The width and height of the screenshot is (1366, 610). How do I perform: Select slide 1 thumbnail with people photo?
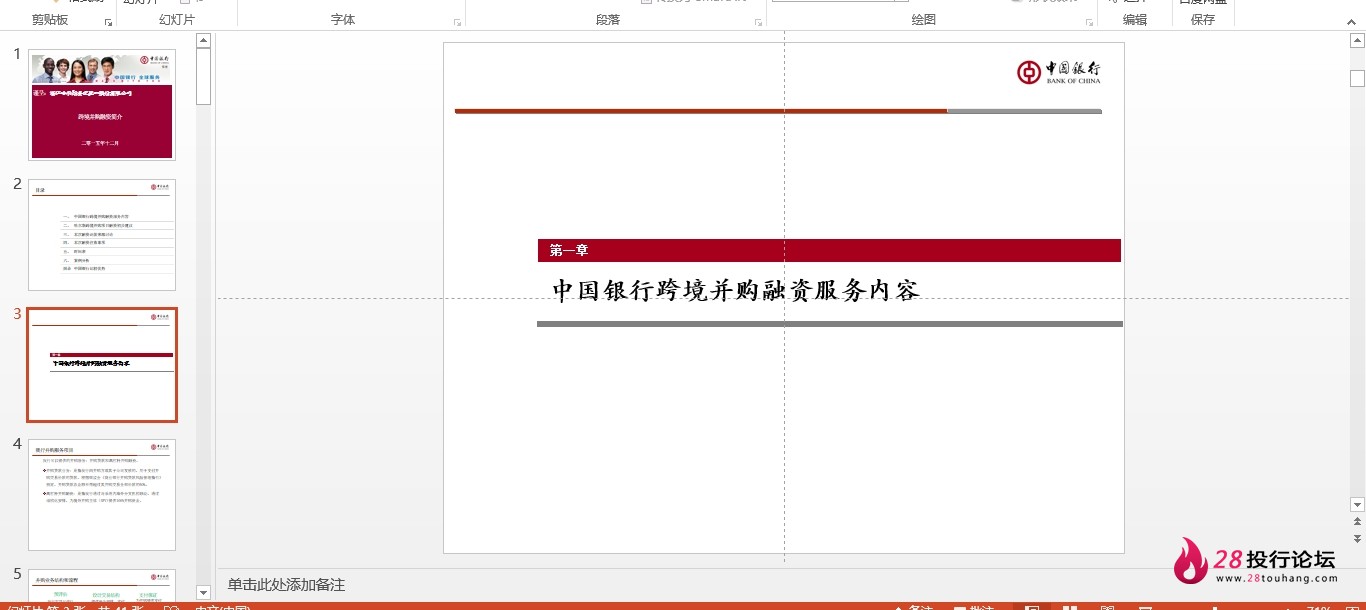coord(102,105)
